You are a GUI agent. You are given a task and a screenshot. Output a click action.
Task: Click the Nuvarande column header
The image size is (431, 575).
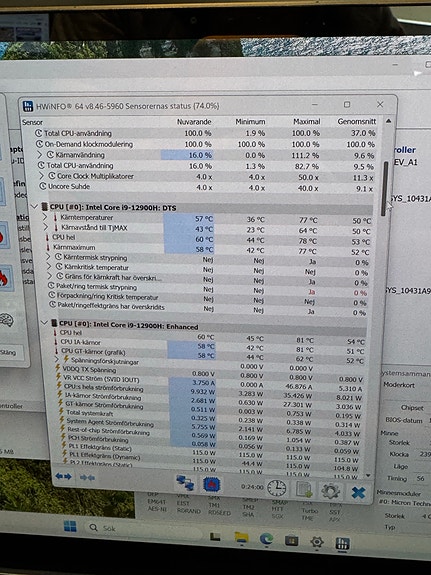click(194, 121)
